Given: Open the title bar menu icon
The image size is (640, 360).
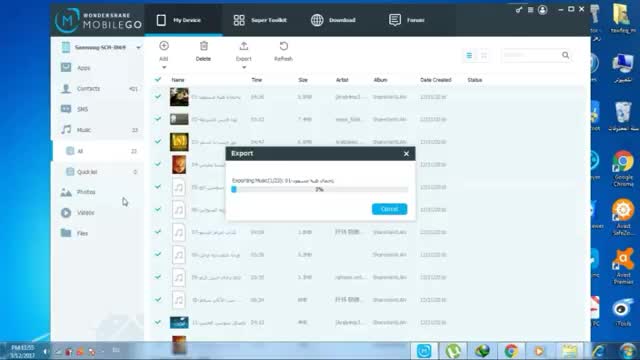Looking at the screenshot, I should coord(530,10).
